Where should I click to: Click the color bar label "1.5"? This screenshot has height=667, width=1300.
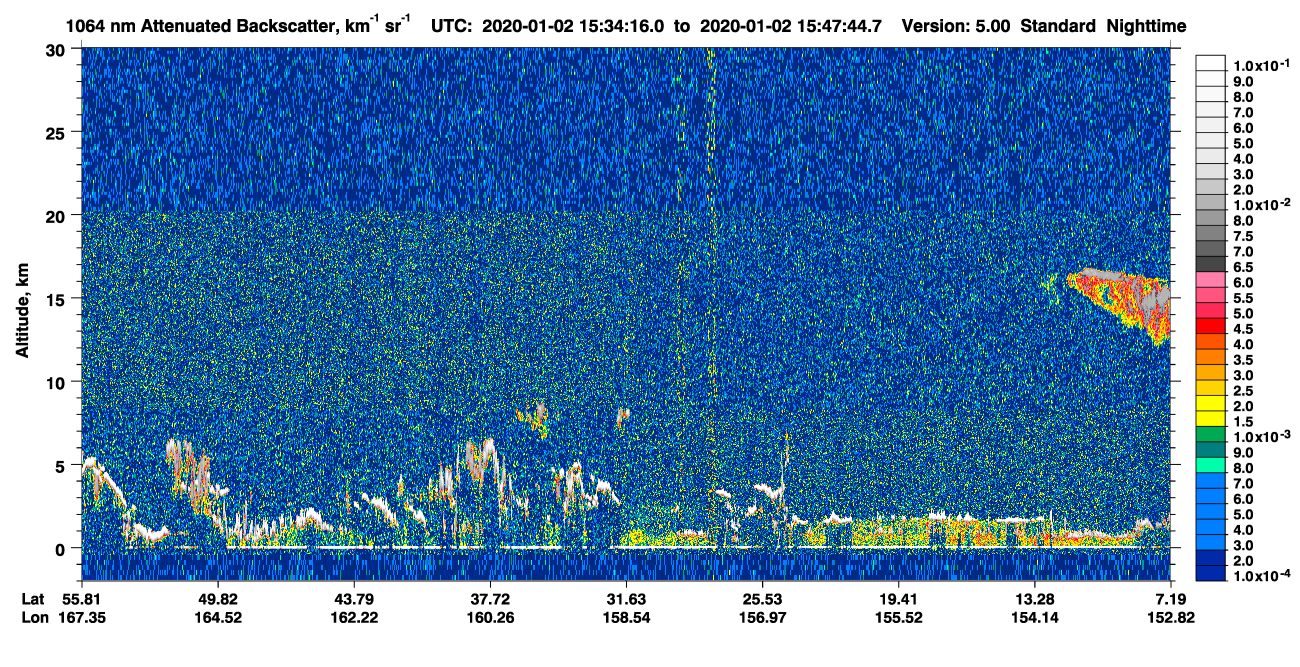point(1243,421)
